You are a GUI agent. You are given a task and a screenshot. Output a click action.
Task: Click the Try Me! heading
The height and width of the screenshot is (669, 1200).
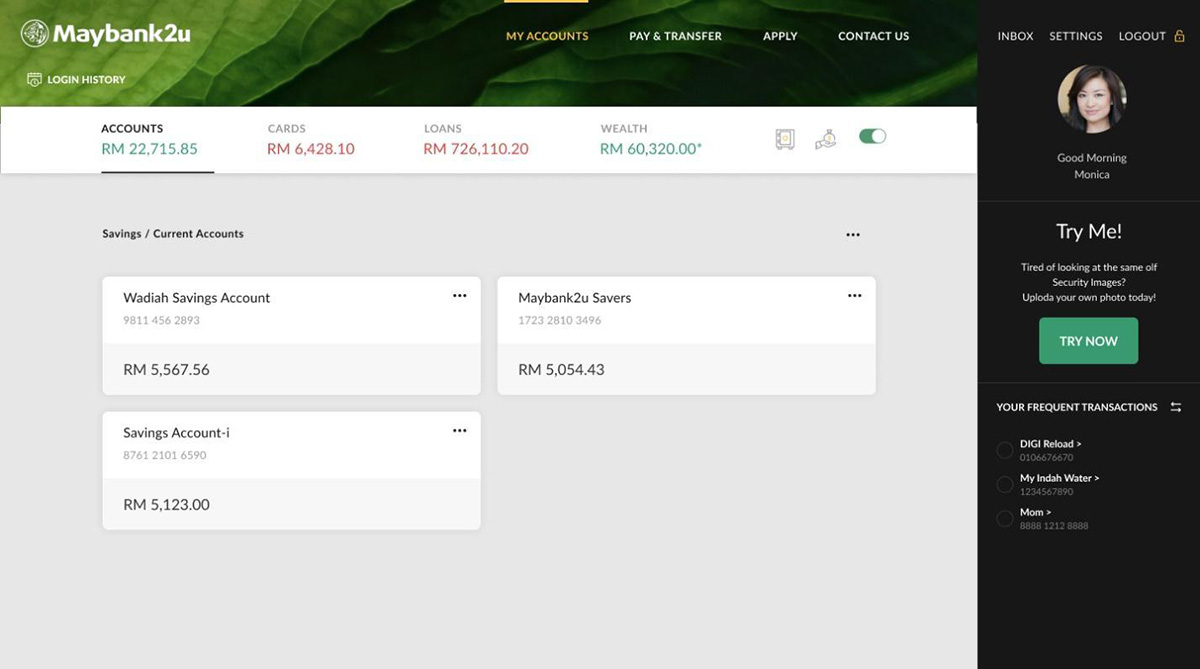[x=1089, y=232]
